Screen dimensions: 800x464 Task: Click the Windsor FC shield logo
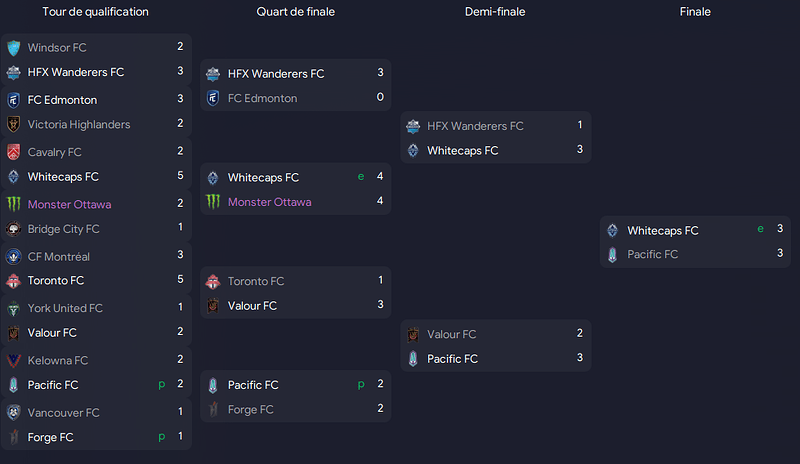click(14, 48)
